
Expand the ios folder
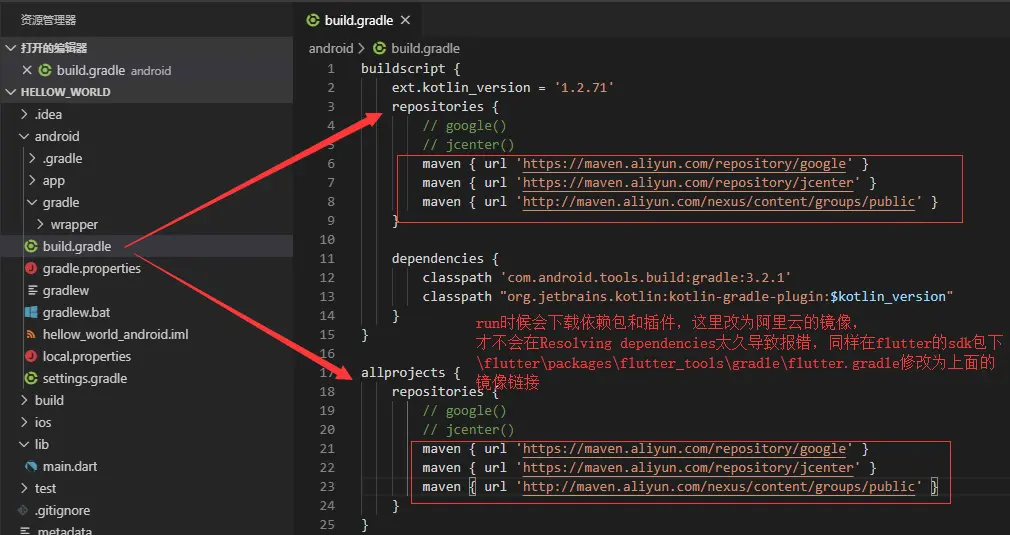24,422
